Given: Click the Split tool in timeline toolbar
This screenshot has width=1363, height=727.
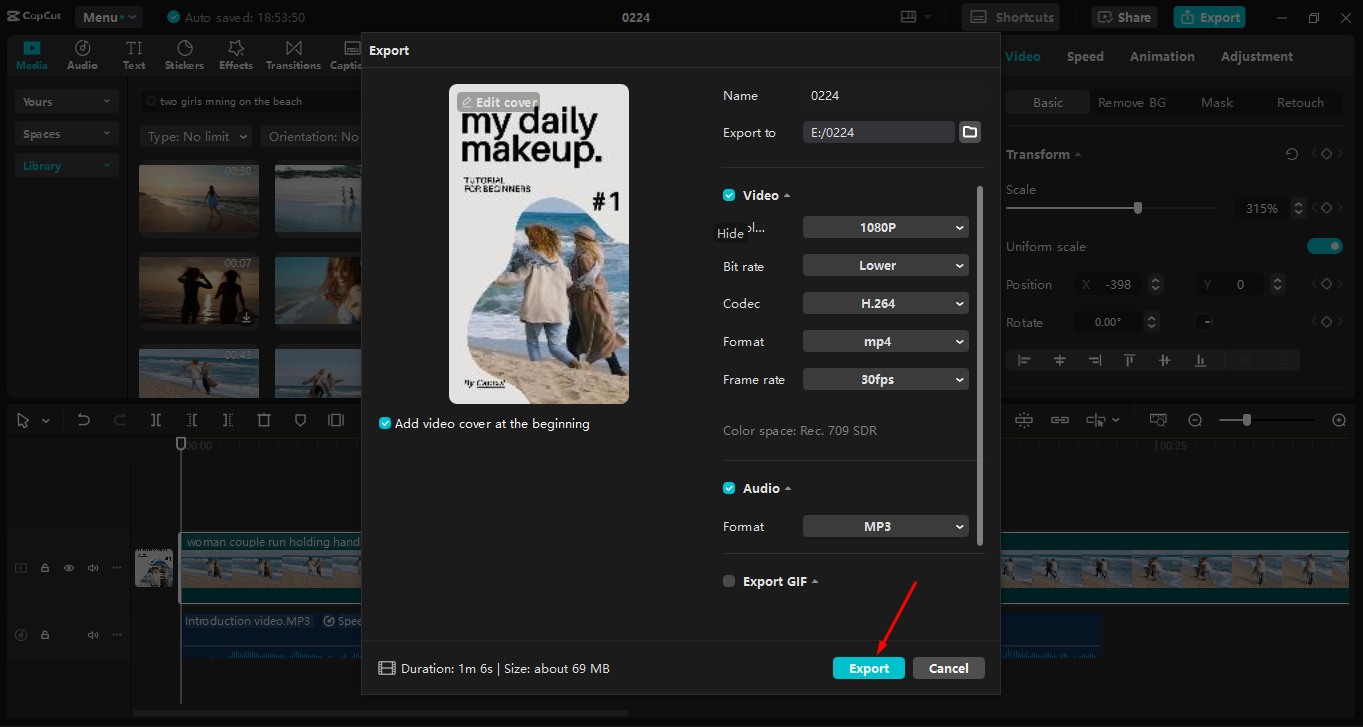Looking at the screenshot, I should (156, 420).
